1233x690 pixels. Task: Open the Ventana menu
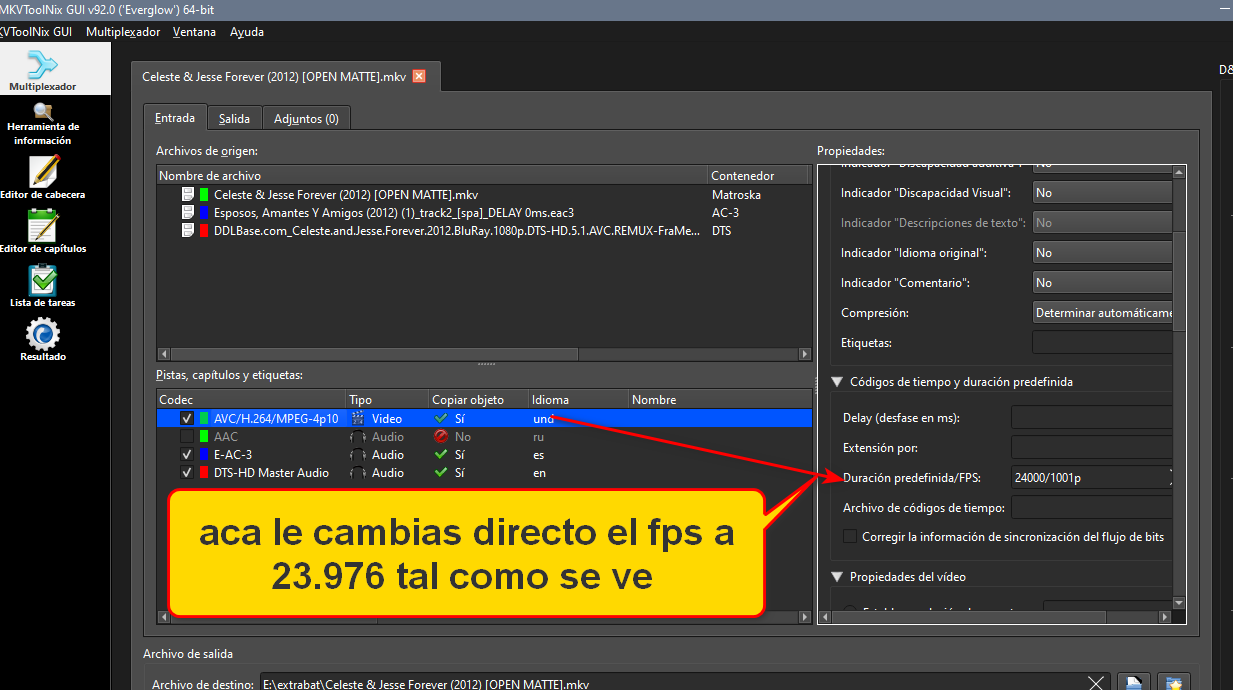(x=194, y=32)
